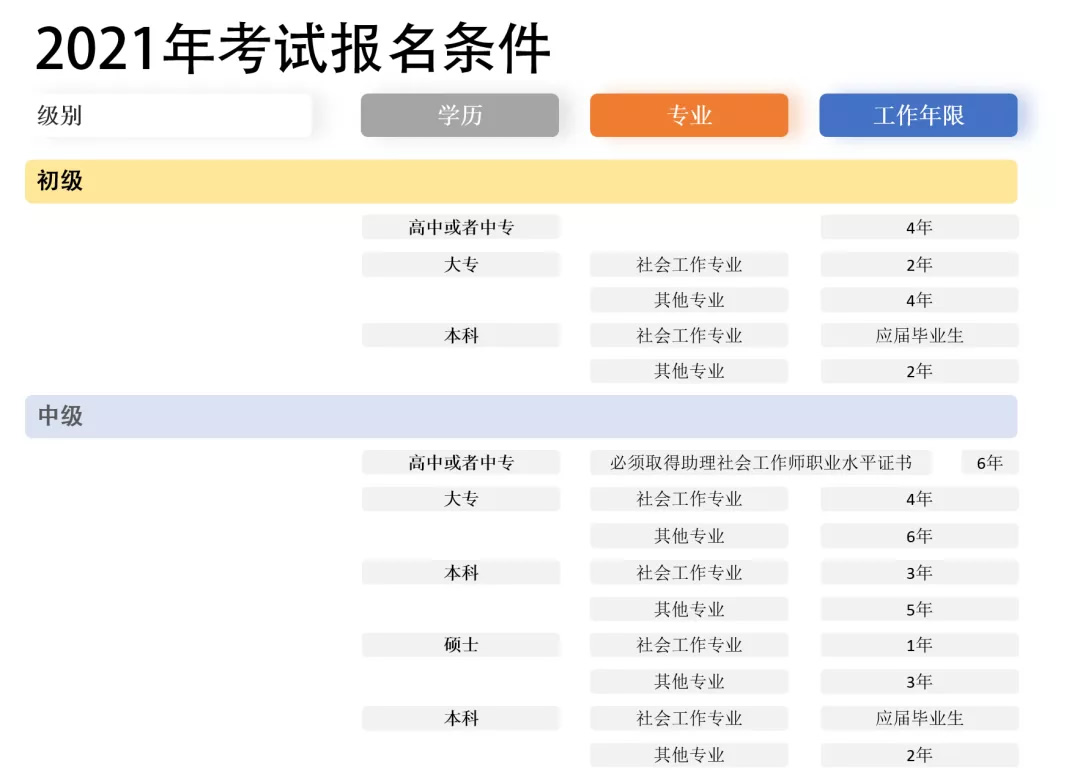Click the blue 工作年限 column header

[918, 115]
